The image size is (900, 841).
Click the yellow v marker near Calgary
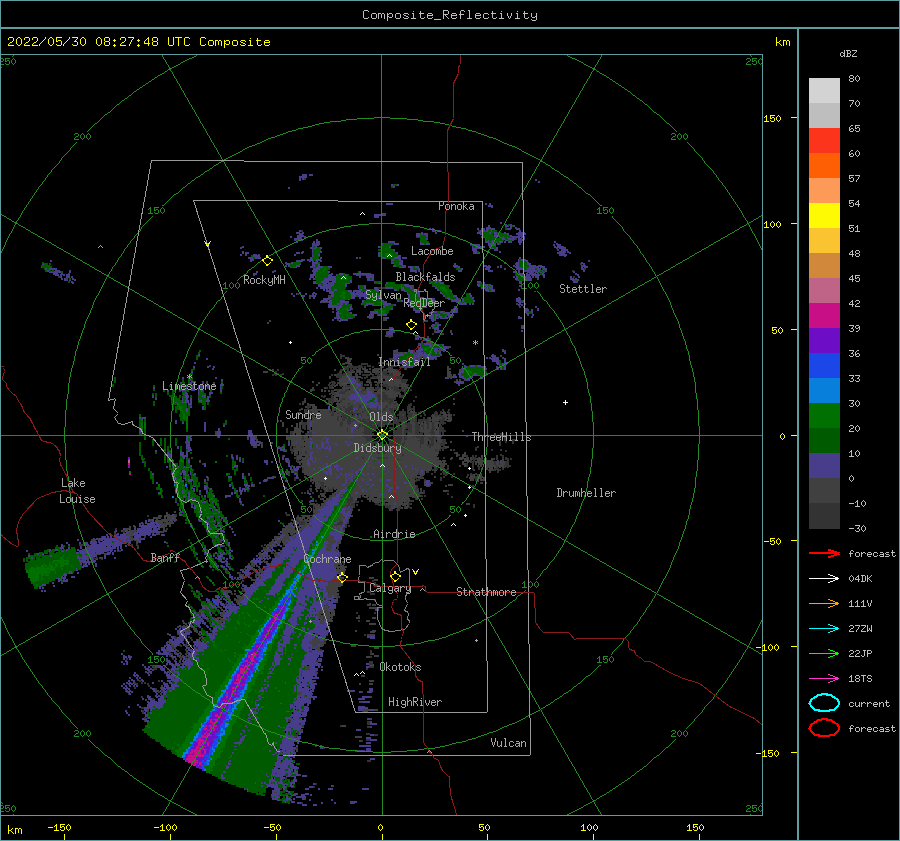click(416, 572)
